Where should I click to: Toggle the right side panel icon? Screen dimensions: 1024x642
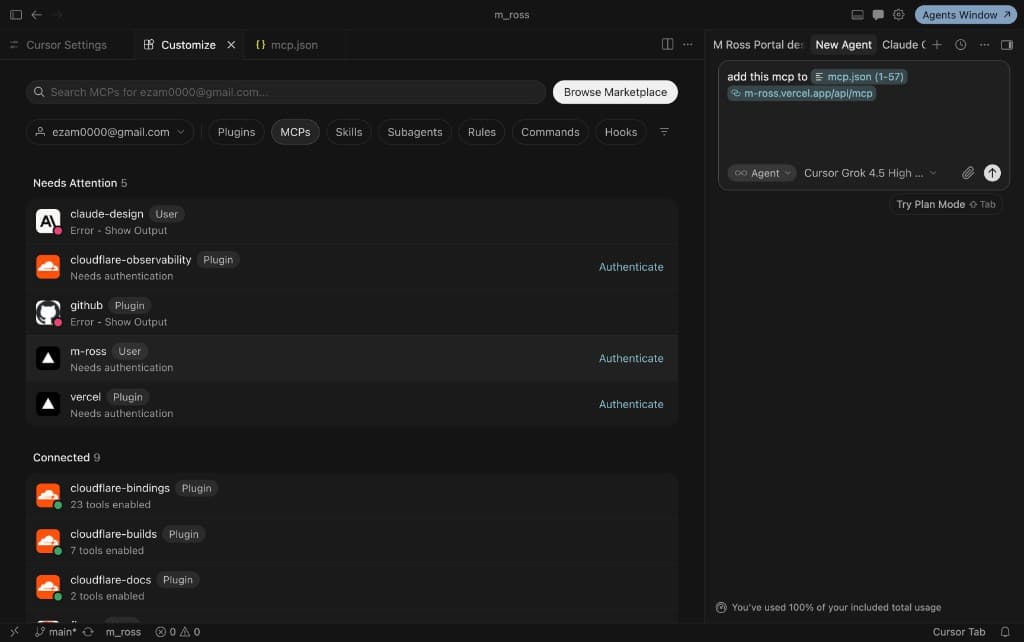(1006, 44)
